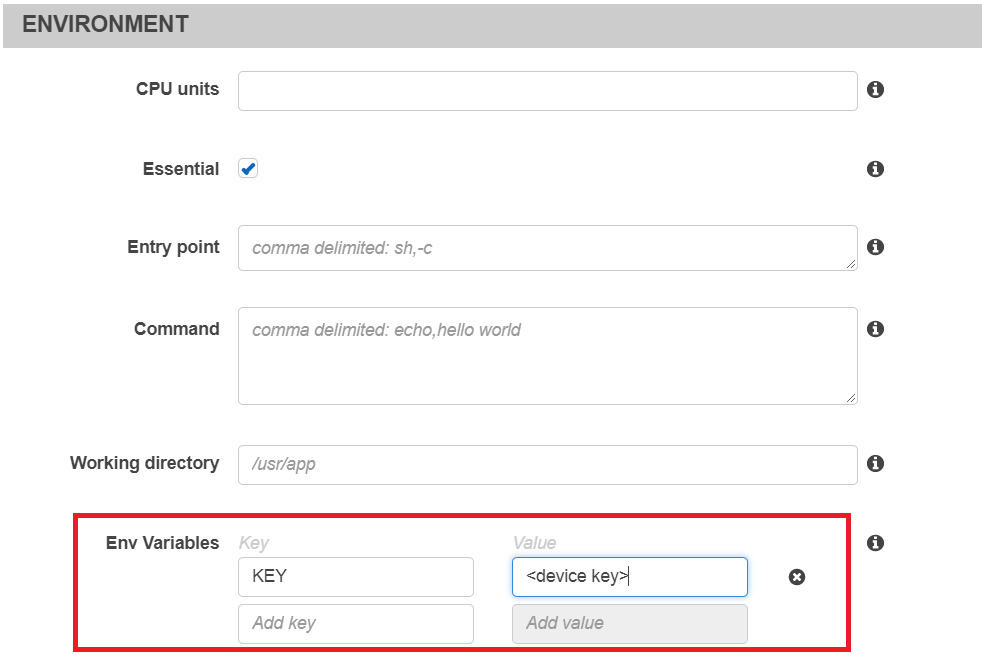Select the Env Variables label
The image size is (982, 657).
tap(162, 542)
